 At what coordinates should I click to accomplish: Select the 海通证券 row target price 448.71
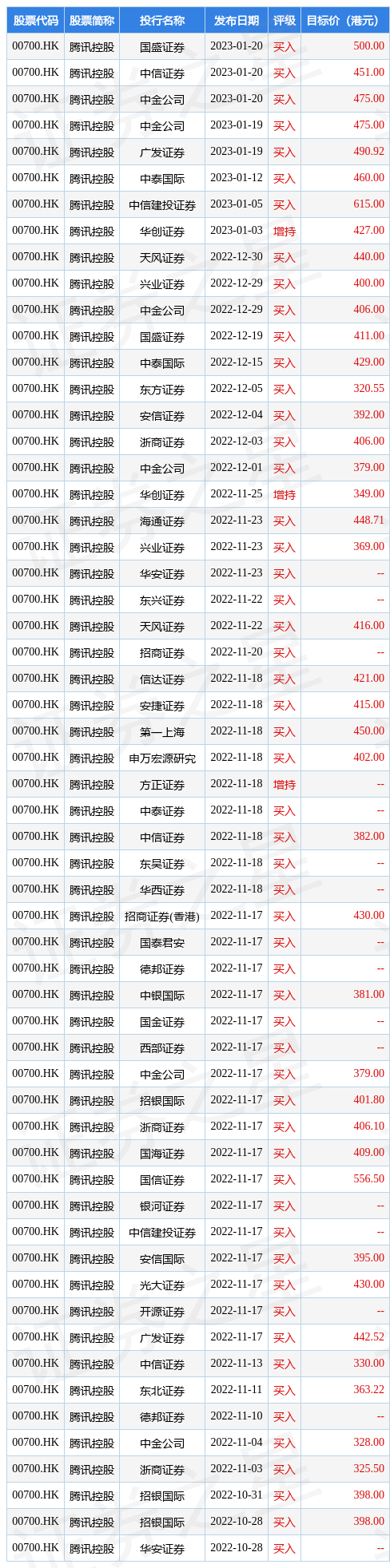(368, 521)
